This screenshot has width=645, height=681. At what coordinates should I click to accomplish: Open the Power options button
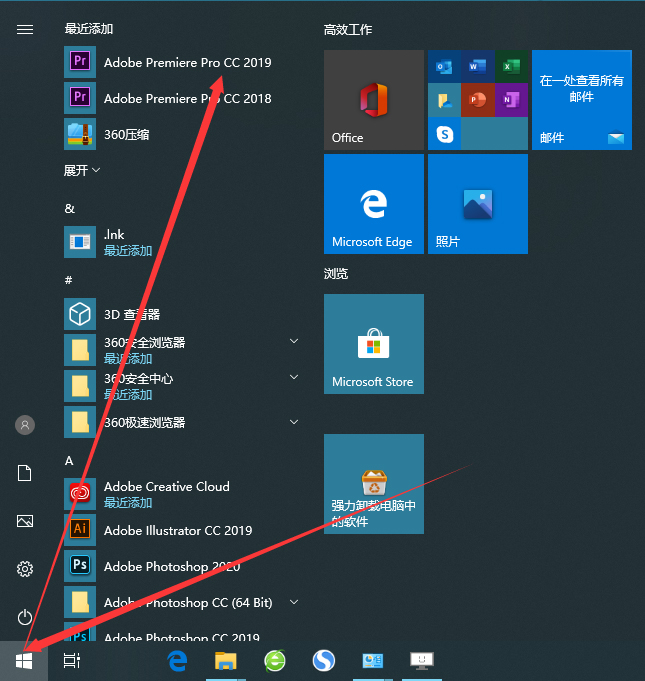click(25, 617)
